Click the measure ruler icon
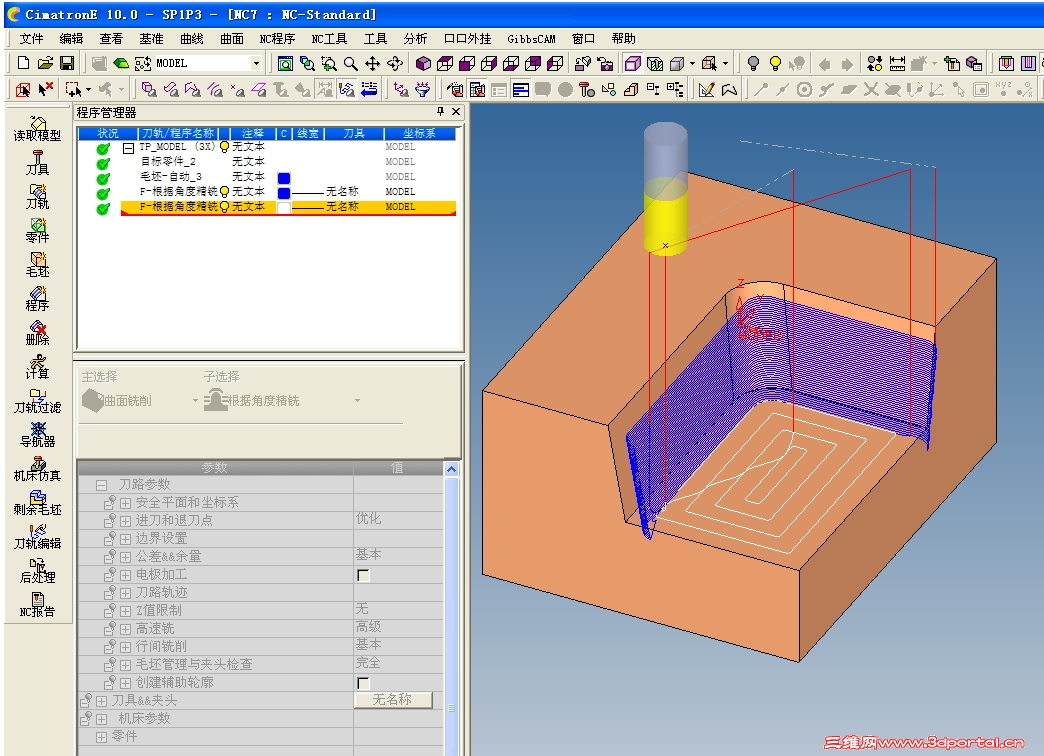 (x=897, y=63)
